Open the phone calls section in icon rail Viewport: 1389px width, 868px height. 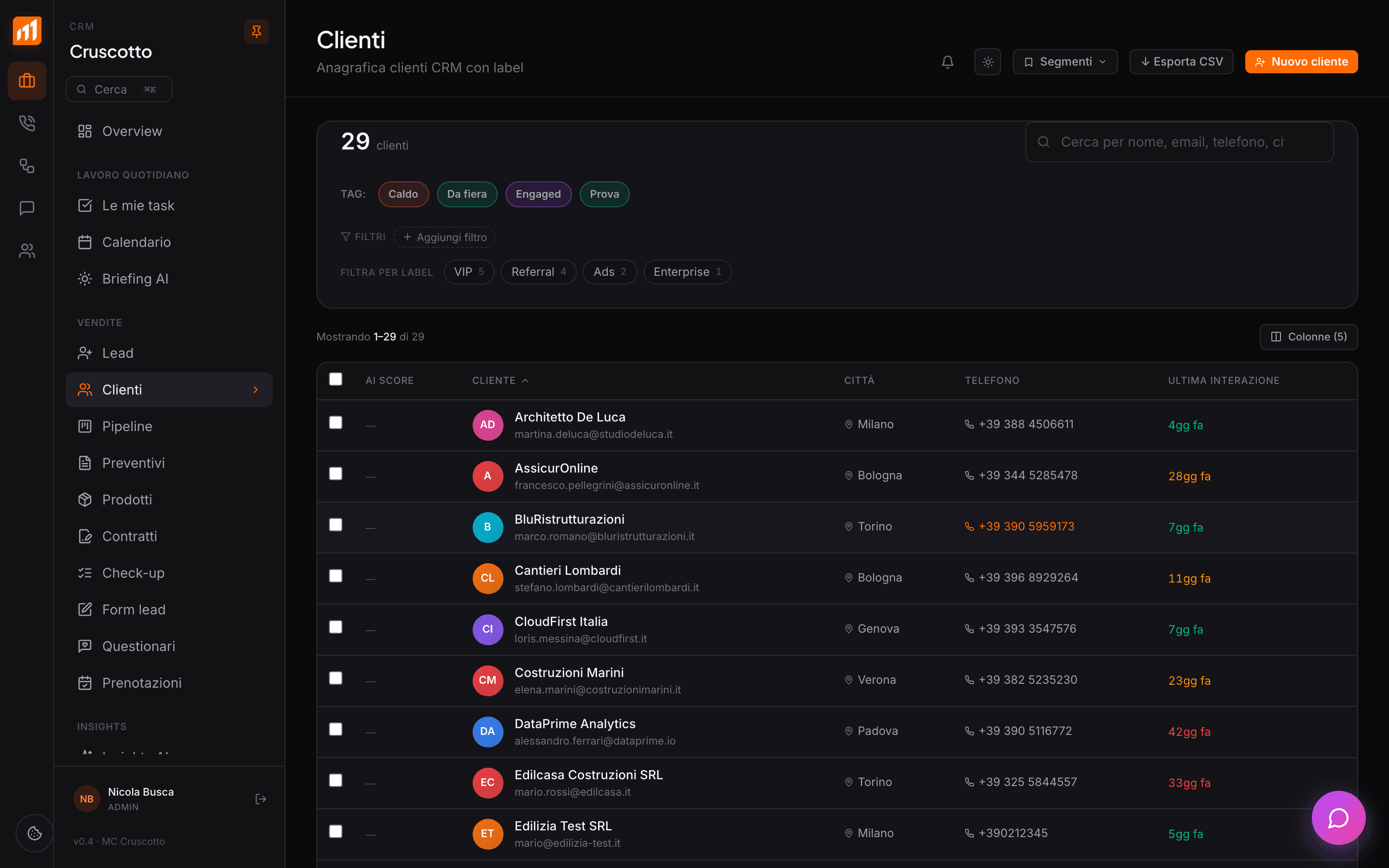(27, 123)
